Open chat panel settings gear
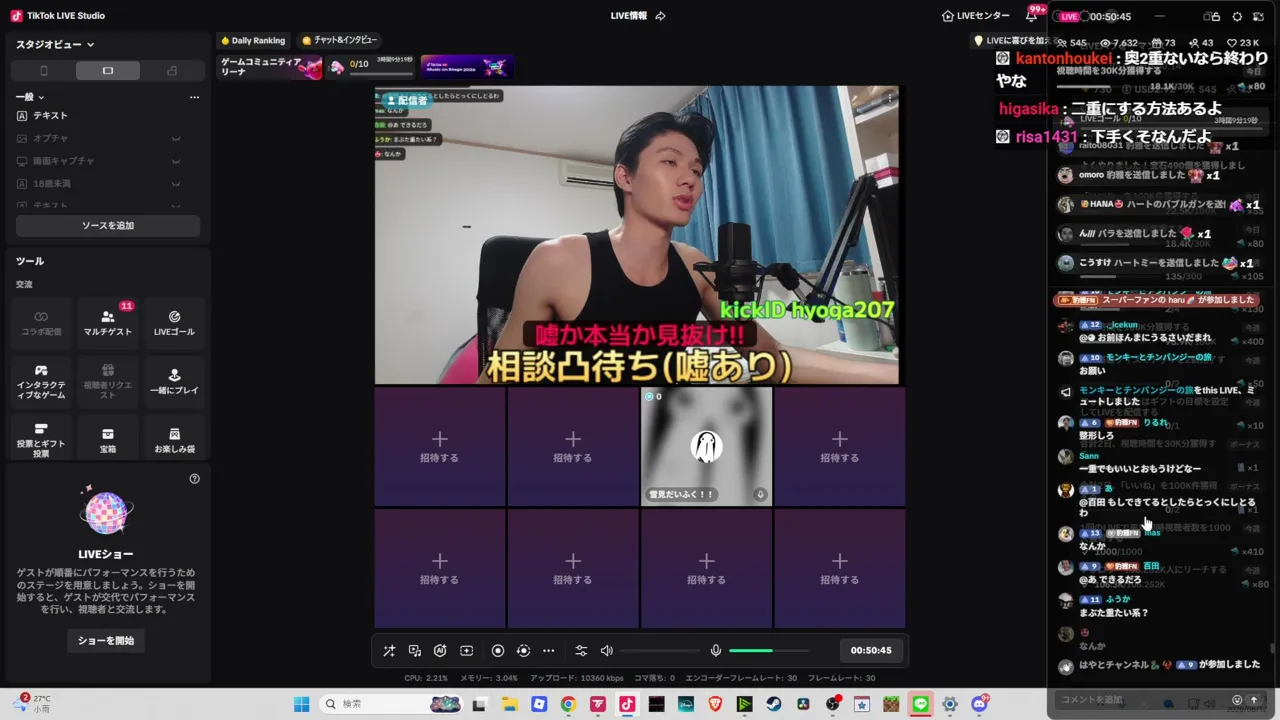 1237,17
